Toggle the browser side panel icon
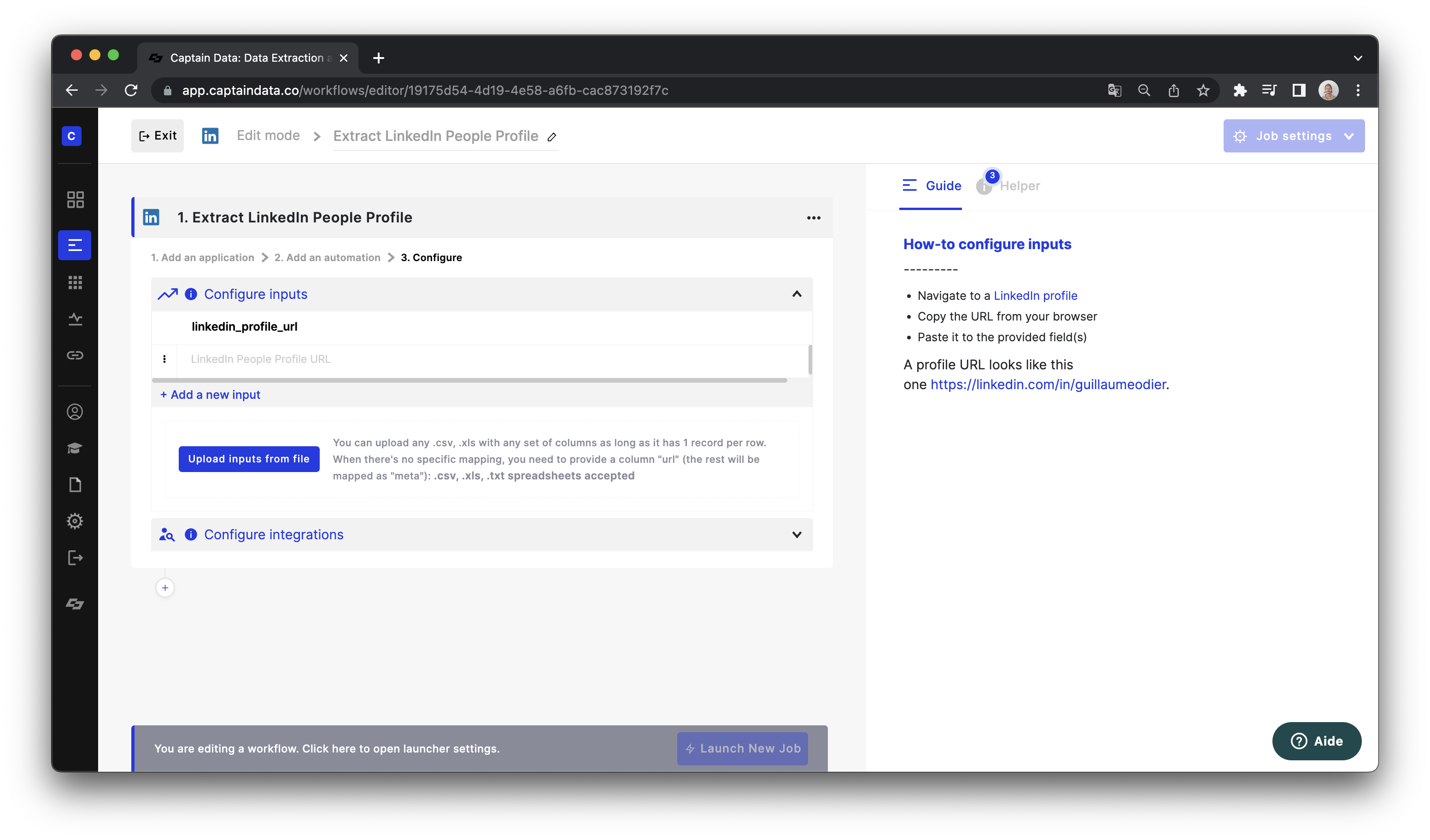 click(x=1298, y=90)
